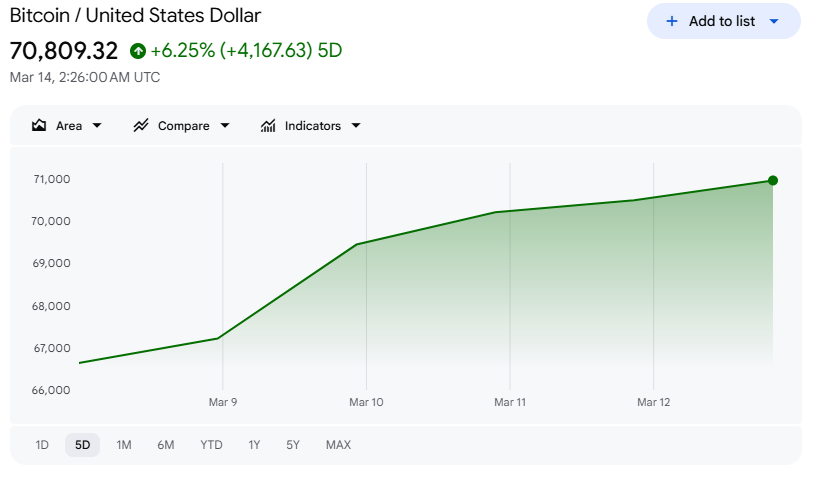This screenshot has height=477, width=817.
Task: Open the Add to list dropdown caret
Action: pos(774,21)
